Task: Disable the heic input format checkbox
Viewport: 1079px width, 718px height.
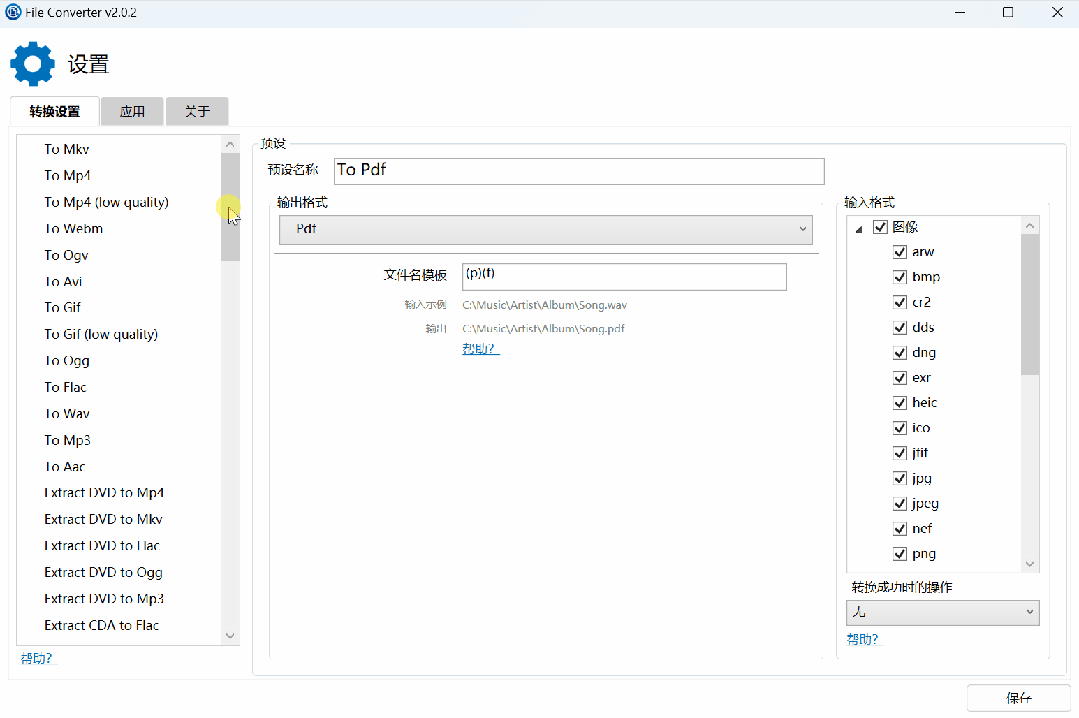Action: click(x=900, y=403)
